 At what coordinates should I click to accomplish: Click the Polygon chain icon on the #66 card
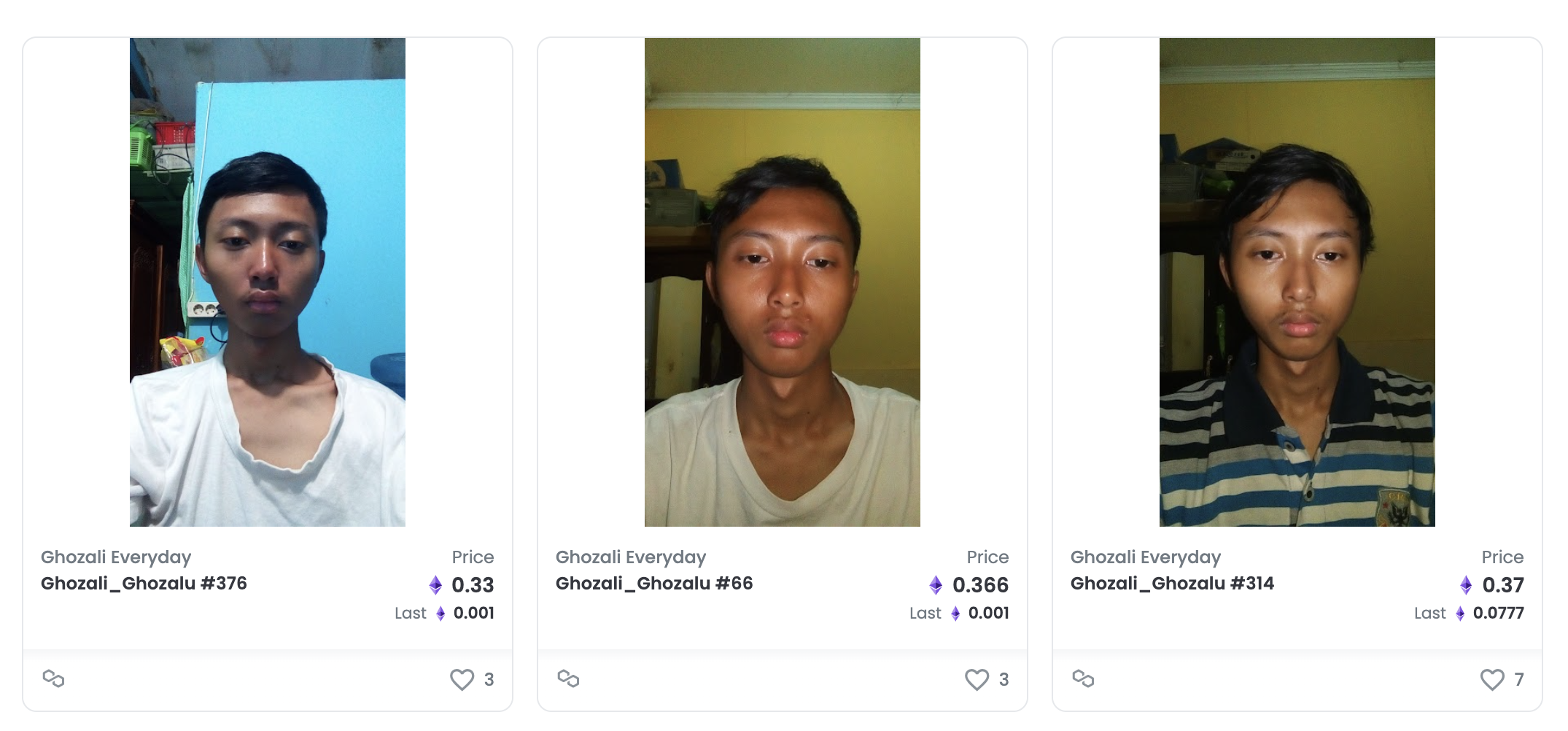point(568,678)
